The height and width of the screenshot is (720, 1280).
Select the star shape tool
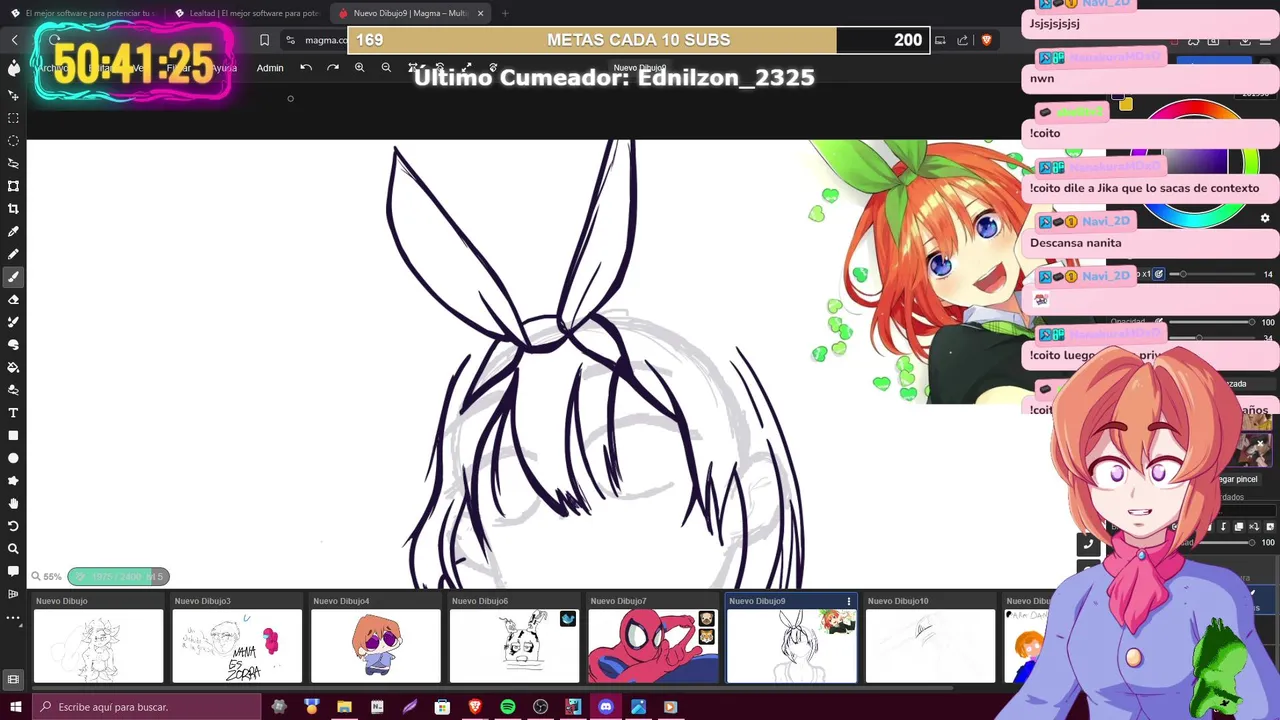[x=13, y=480]
